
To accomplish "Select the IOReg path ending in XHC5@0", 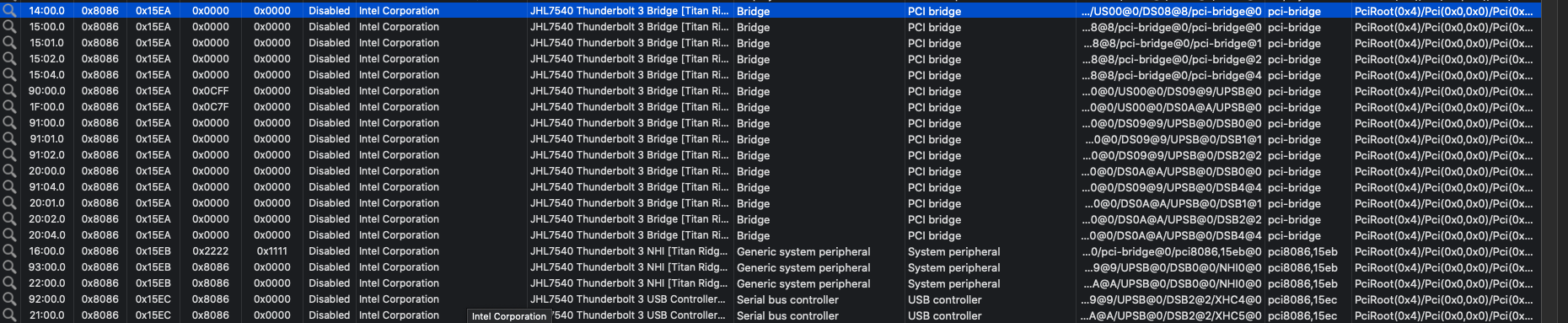I will coord(1172,315).
